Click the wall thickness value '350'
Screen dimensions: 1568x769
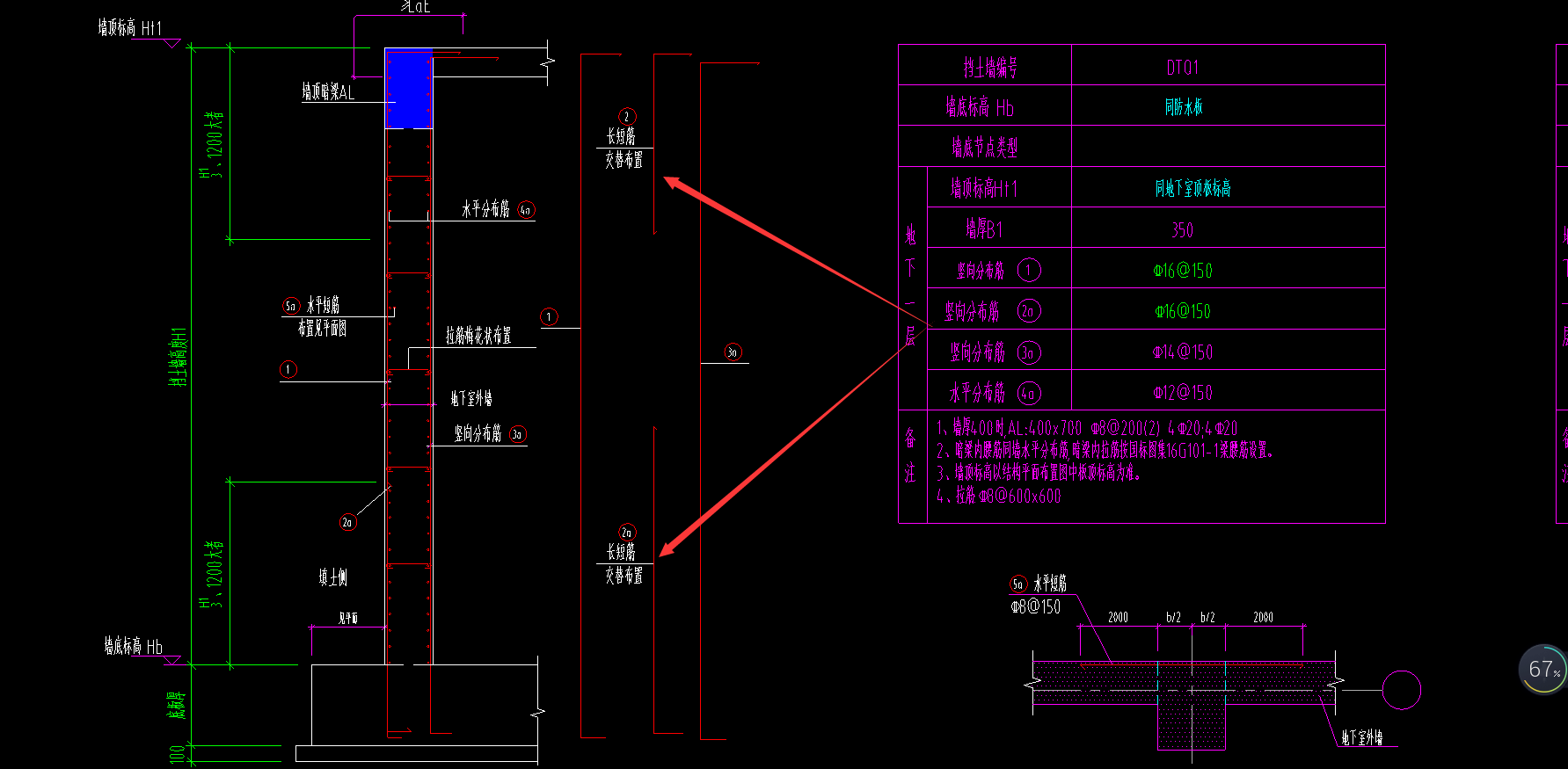coord(1182,230)
